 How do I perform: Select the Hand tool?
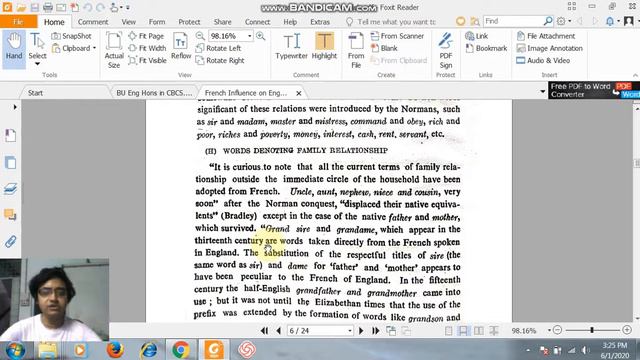[x=14, y=49]
